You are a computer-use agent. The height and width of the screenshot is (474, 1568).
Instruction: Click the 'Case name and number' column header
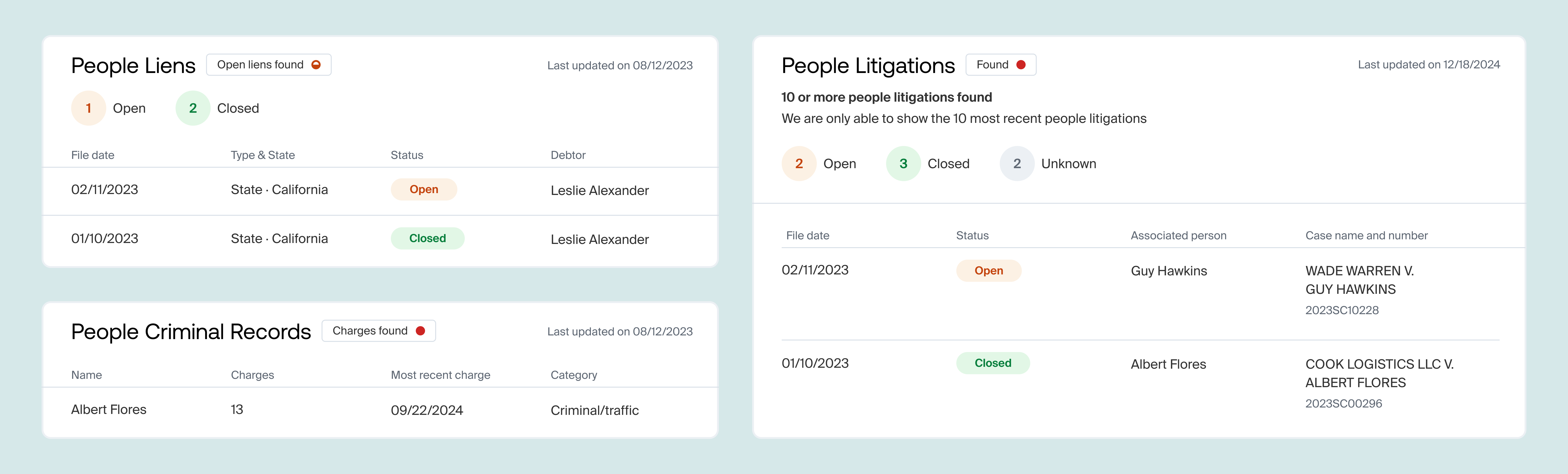(x=1367, y=235)
